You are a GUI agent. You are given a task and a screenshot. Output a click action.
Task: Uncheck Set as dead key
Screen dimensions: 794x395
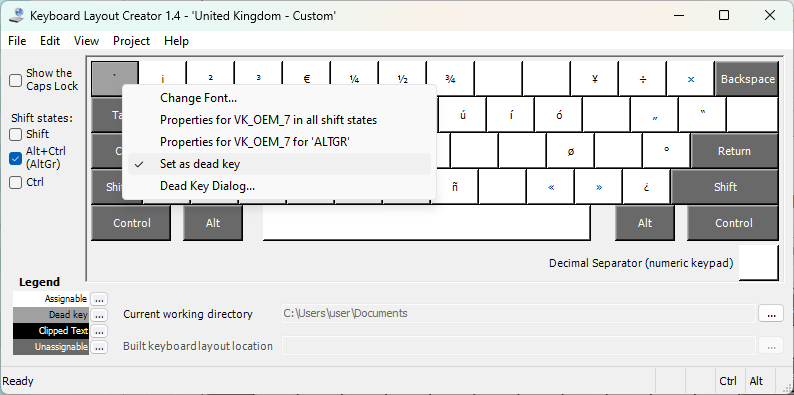pyautogui.click(x=279, y=164)
